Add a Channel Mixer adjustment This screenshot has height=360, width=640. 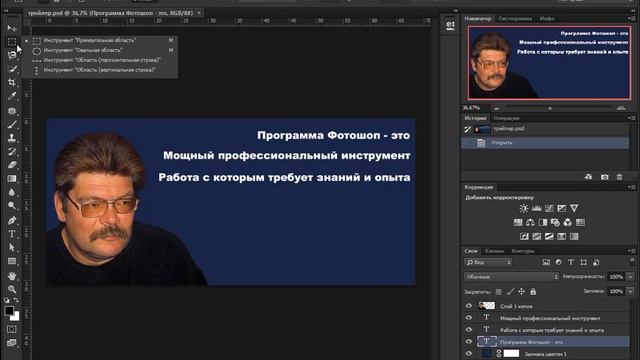[x=568, y=222]
